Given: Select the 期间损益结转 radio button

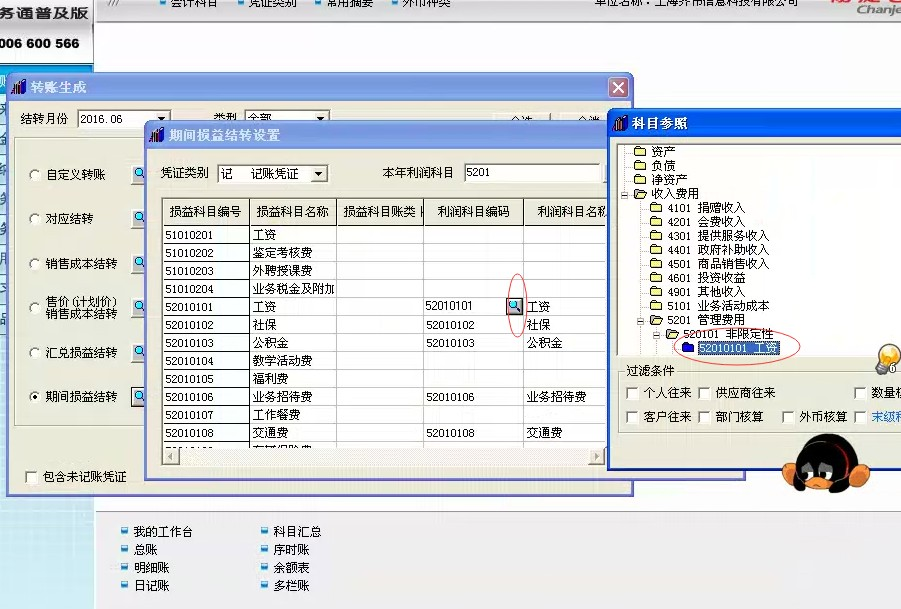Looking at the screenshot, I should (x=35, y=397).
